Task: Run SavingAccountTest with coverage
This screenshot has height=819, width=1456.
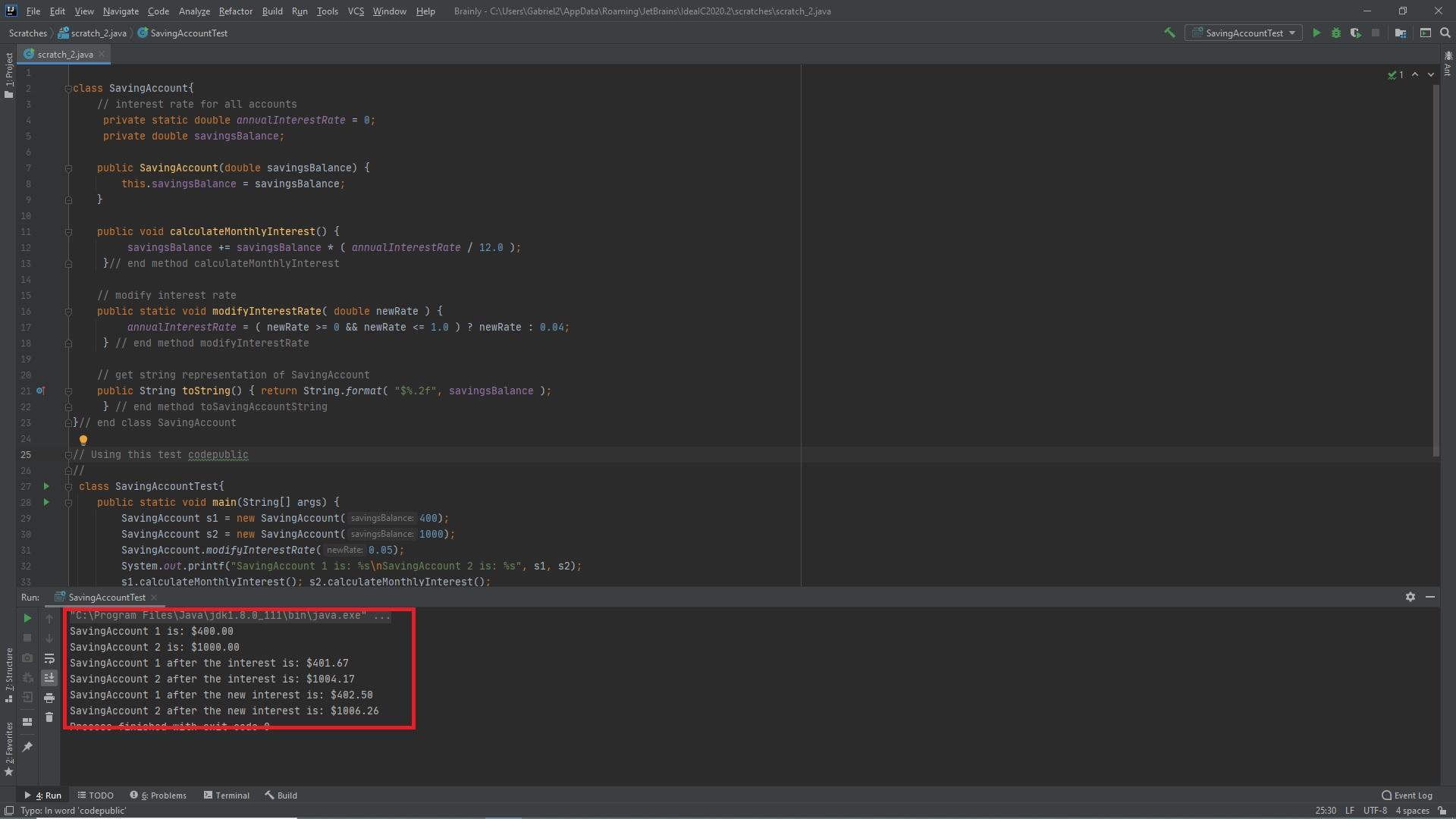Action: click(1355, 33)
